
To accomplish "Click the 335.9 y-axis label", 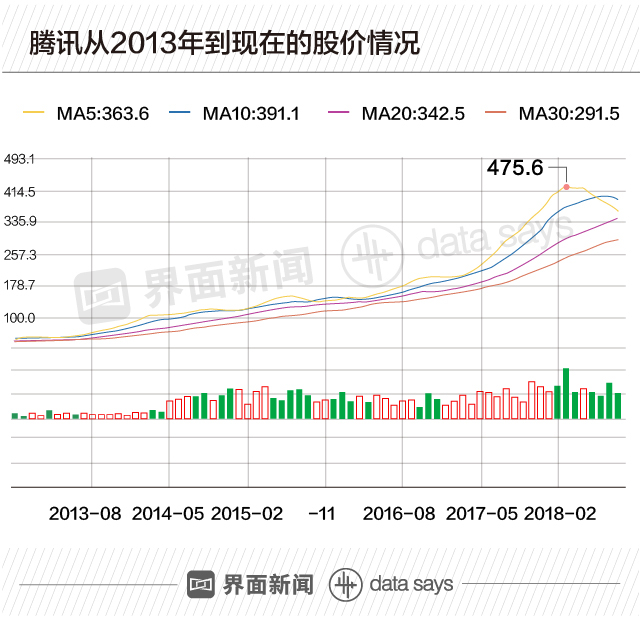I will point(20,221).
